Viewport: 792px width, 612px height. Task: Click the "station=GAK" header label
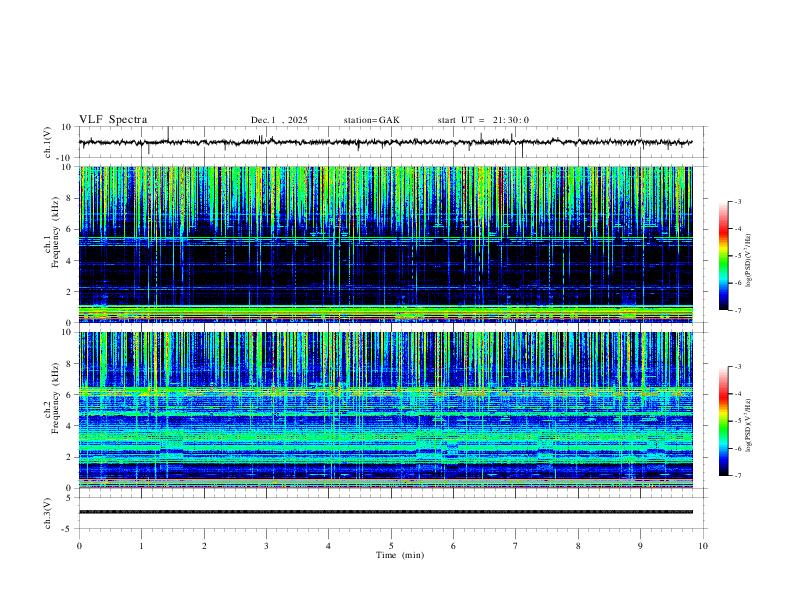click(371, 120)
